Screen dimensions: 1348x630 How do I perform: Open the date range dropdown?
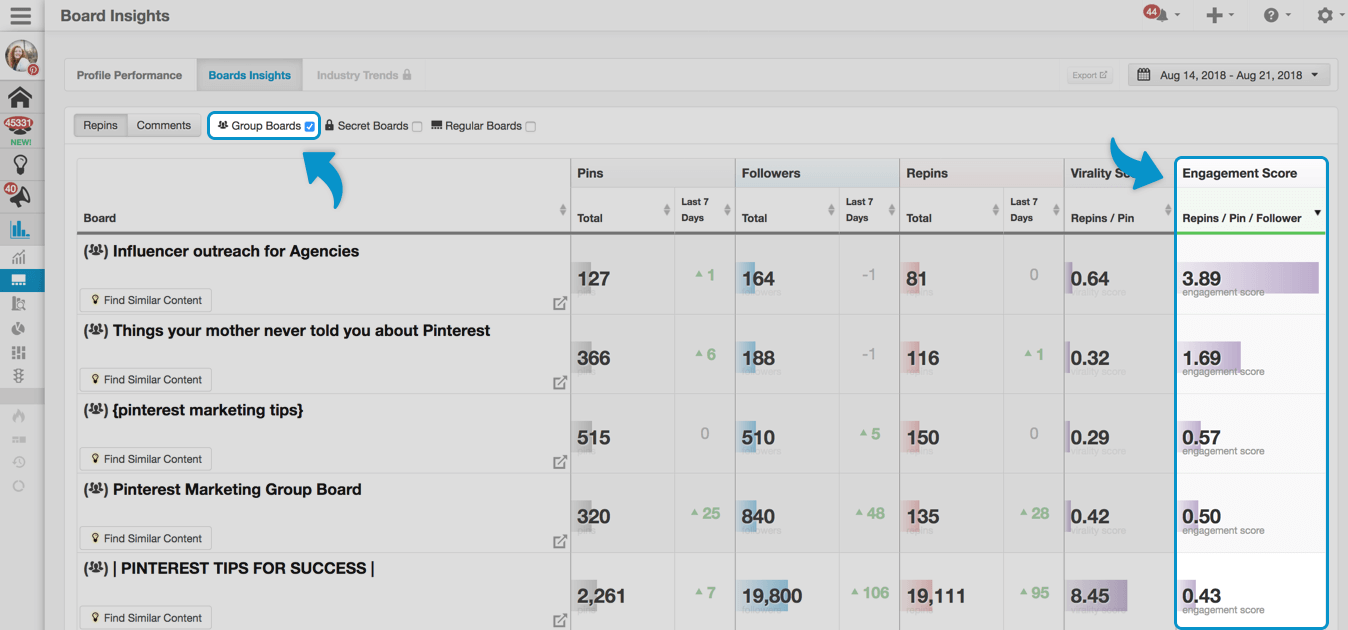(1230, 75)
